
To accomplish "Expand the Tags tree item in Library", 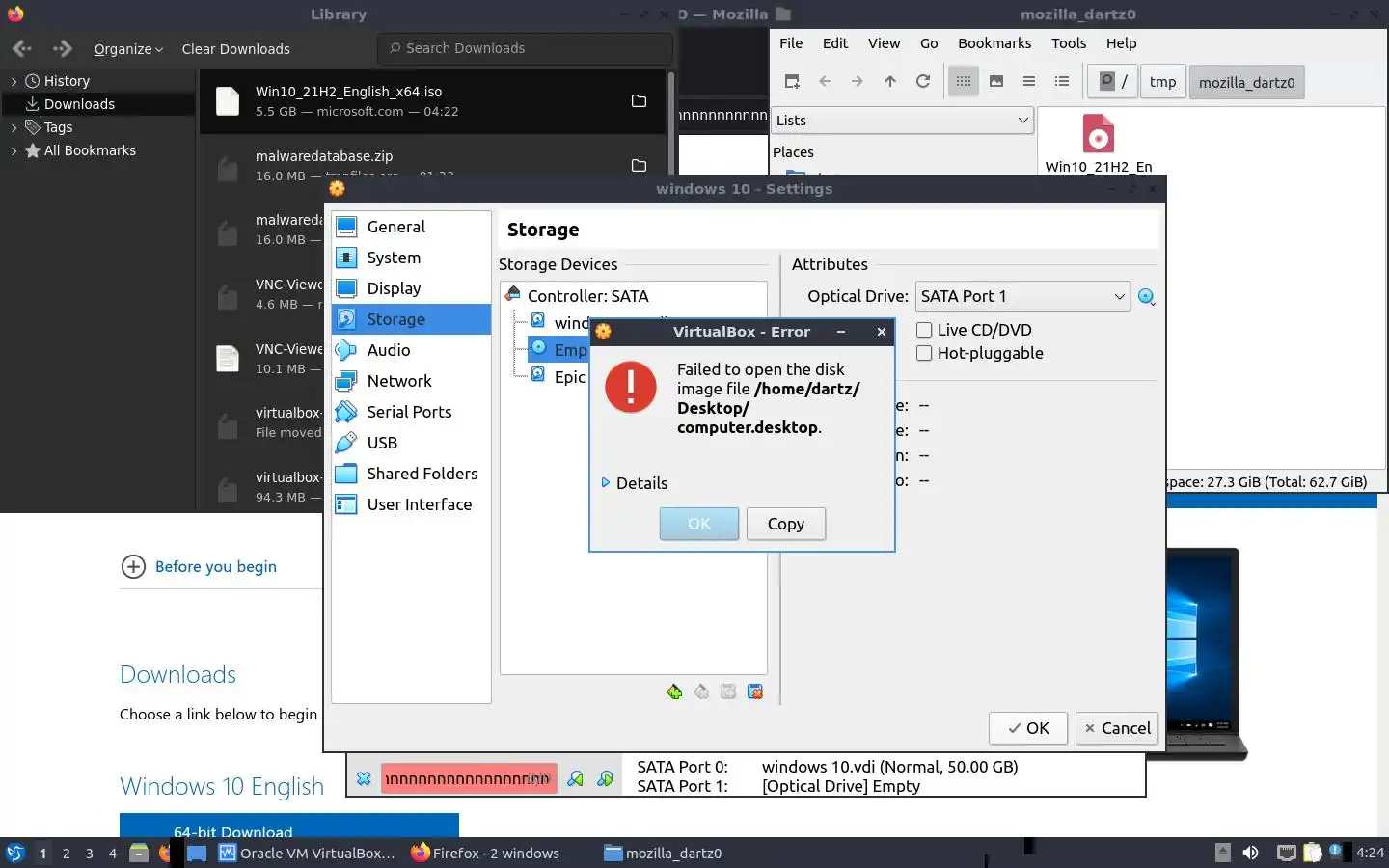I will 14,127.
